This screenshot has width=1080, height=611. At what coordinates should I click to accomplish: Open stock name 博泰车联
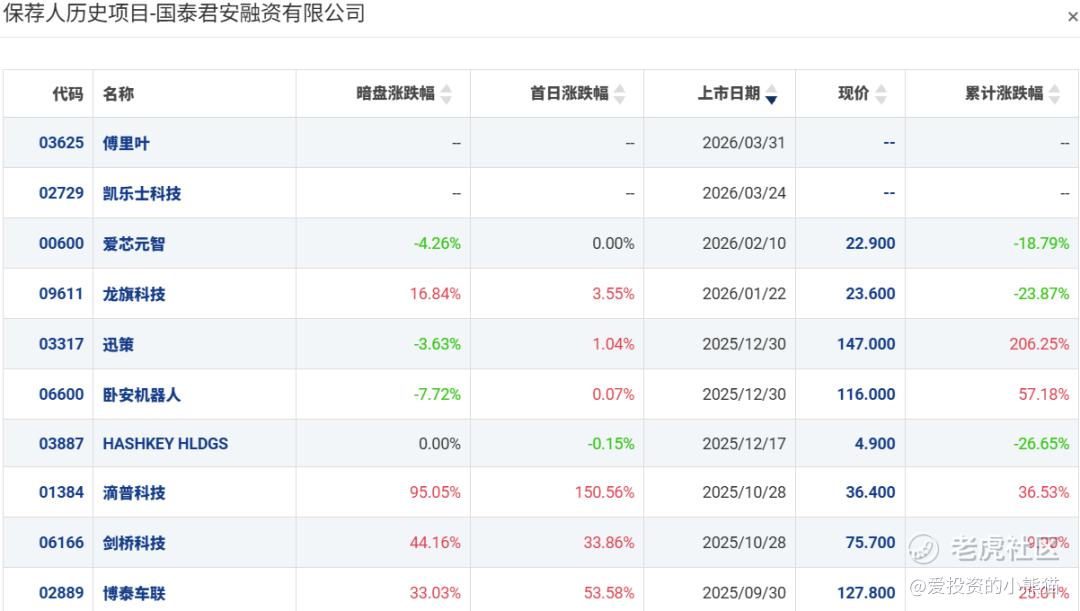[x=134, y=593]
